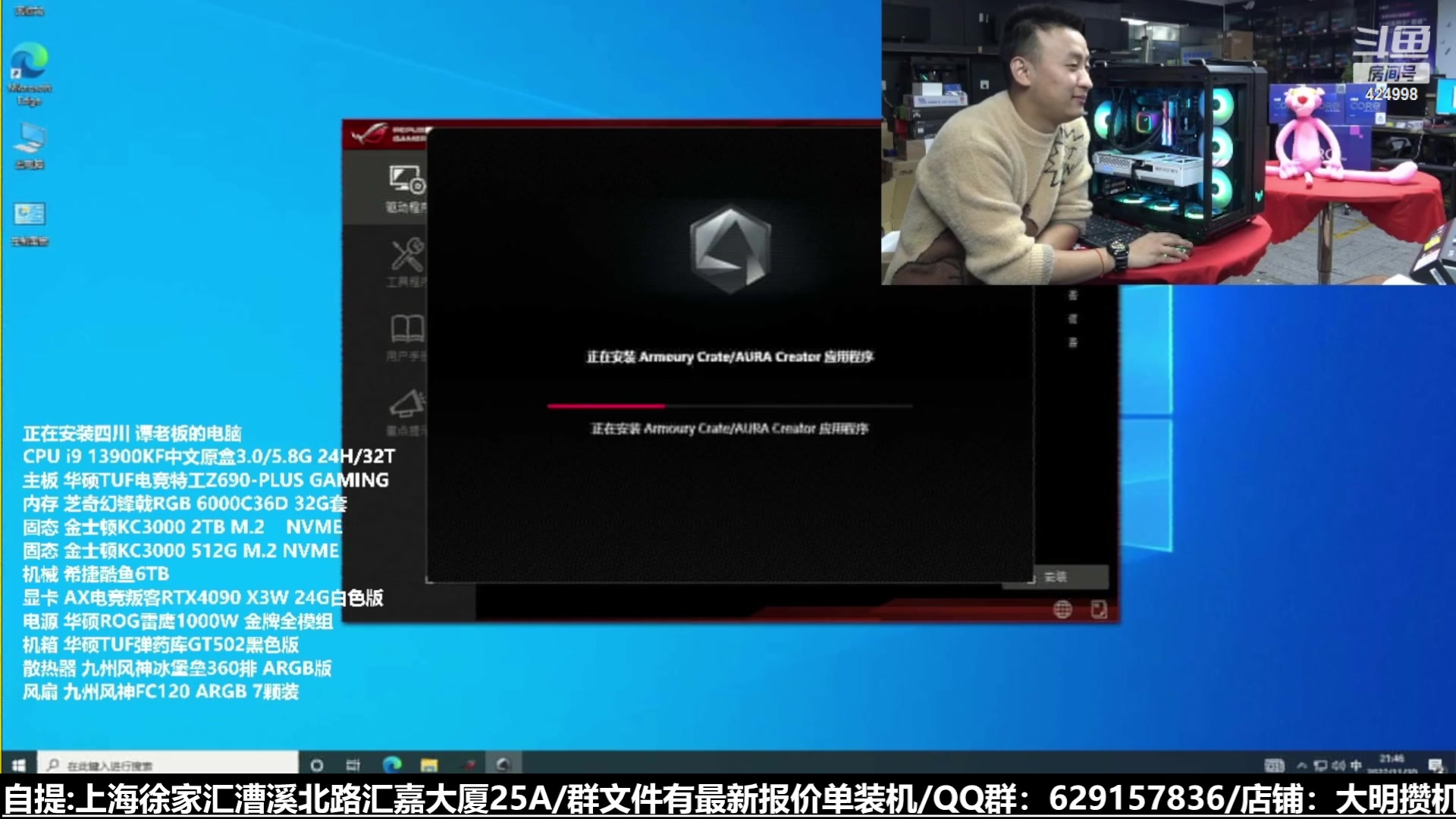The width and height of the screenshot is (1456, 819).
Task: Launch Edge from the taskbar
Action: pos(391,764)
